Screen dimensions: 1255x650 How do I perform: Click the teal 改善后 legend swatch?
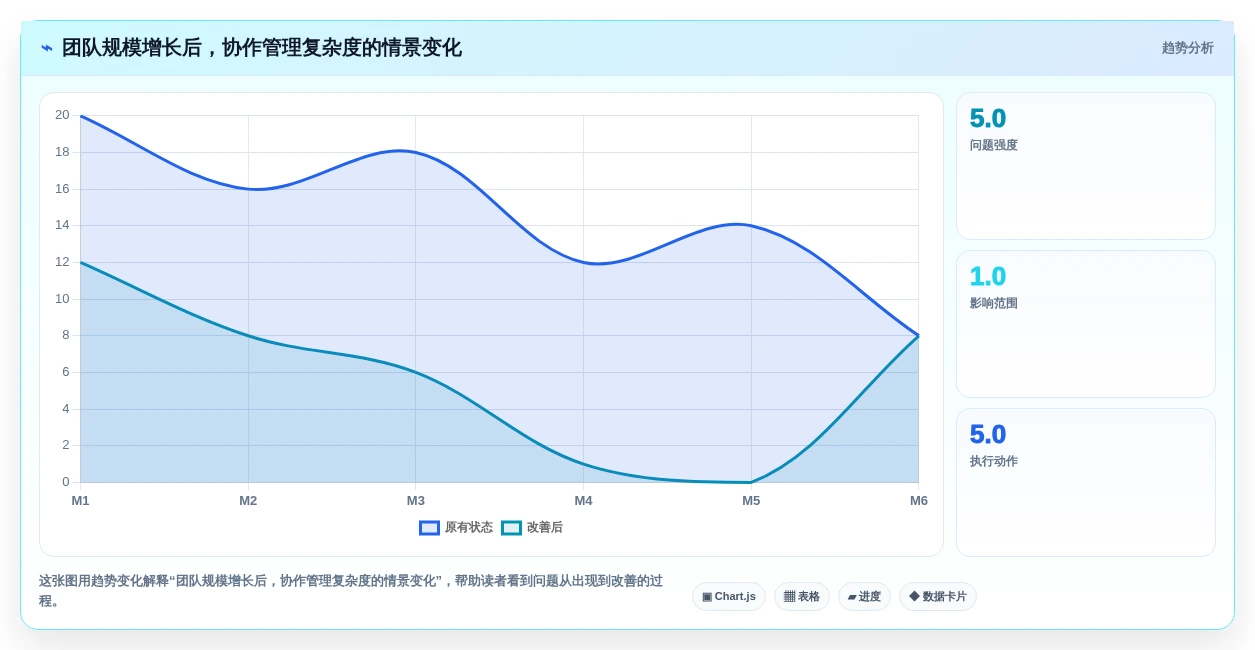(511, 527)
